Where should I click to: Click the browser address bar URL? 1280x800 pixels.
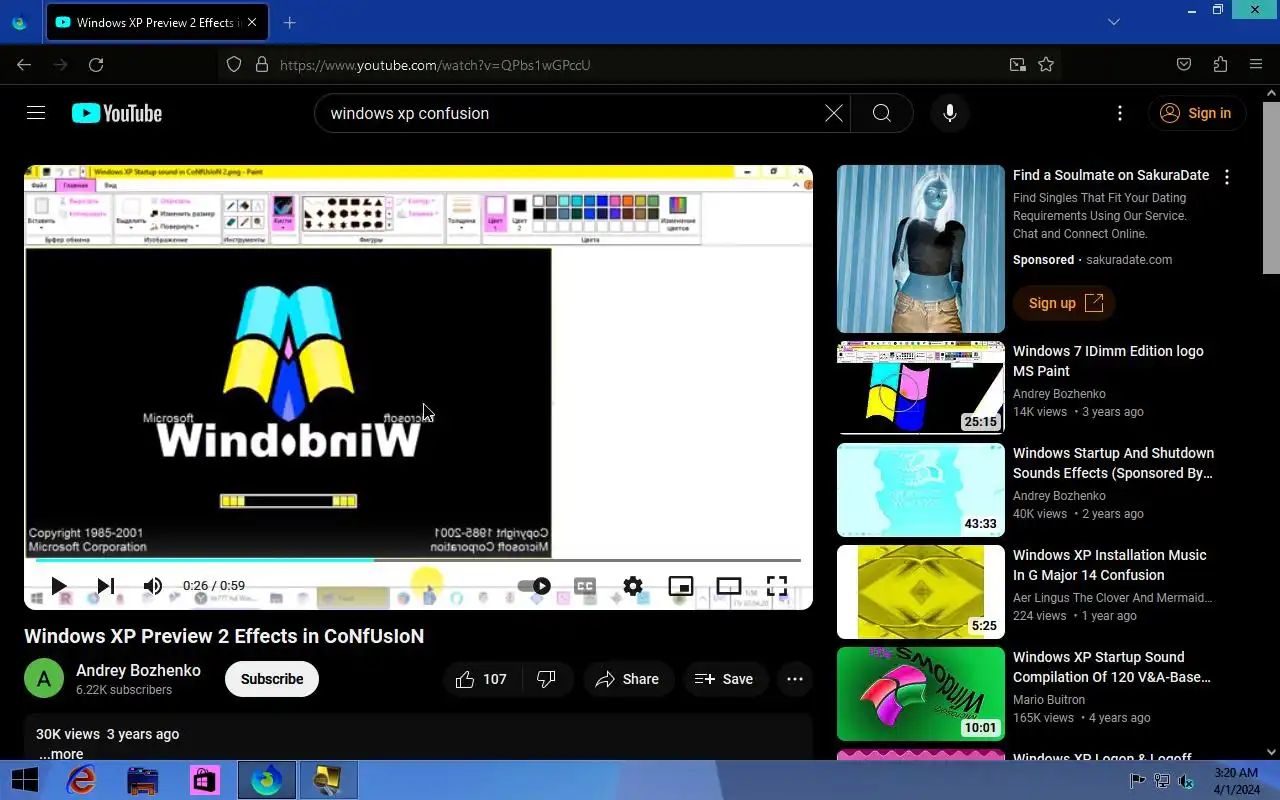[x=435, y=65]
